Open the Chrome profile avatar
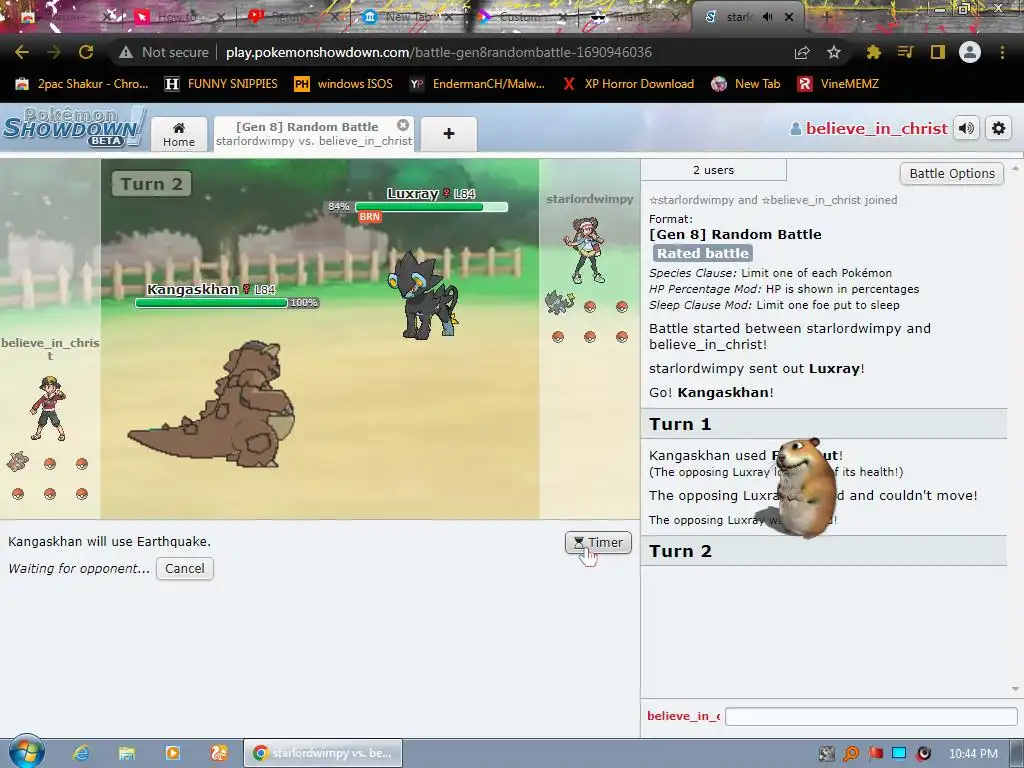The width and height of the screenshot is (1024, 768). [x=970, y=52]
